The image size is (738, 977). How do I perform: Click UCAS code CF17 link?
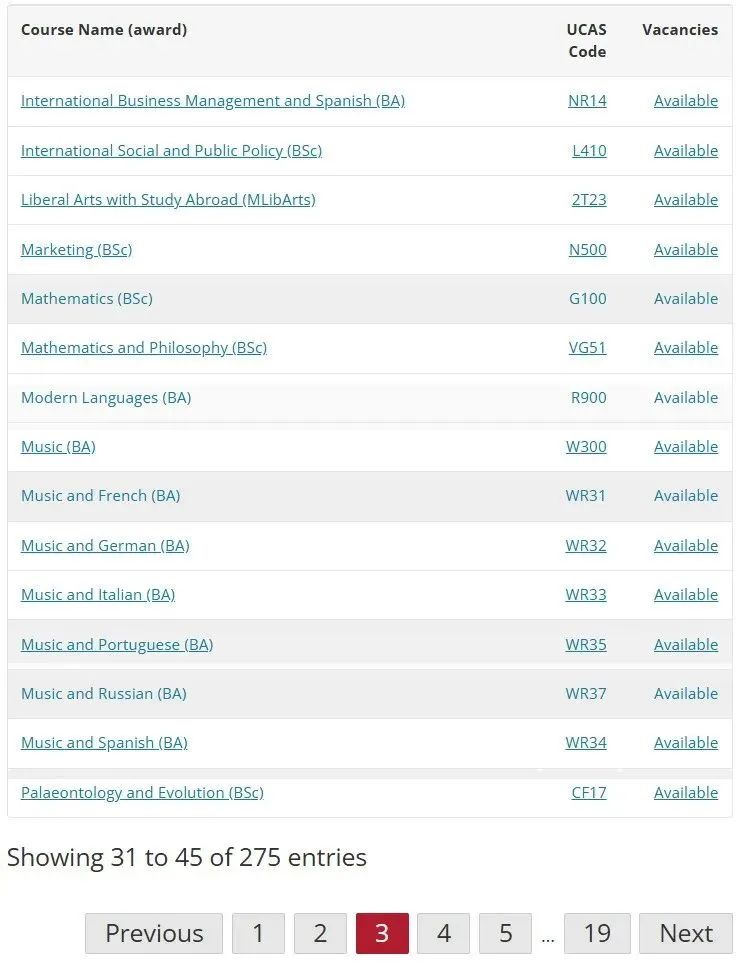pos(589,793)
